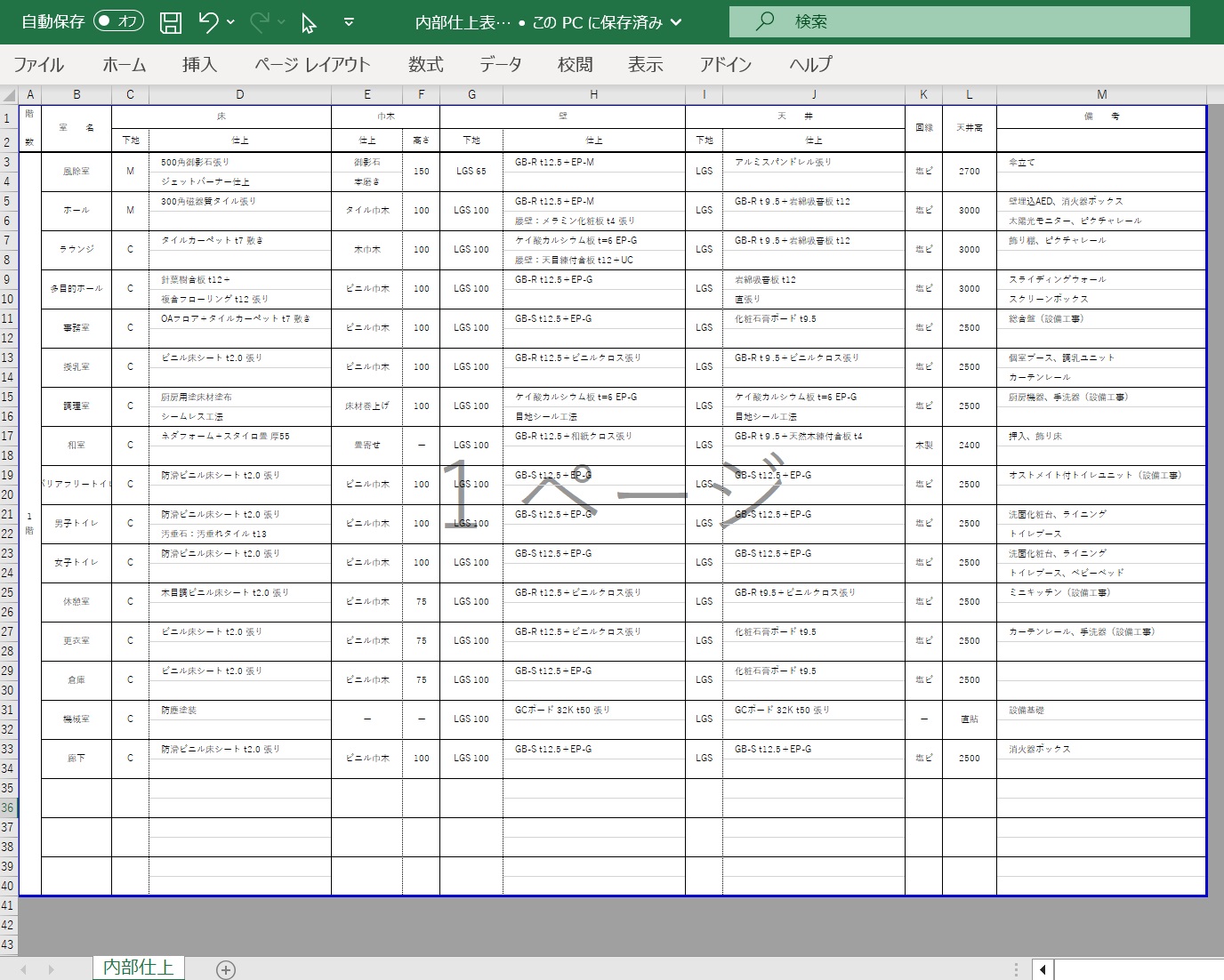This screenshot has width=1224, height=980.
Task: Switch to the 校閲 ribbon tab
Action: 573,64
